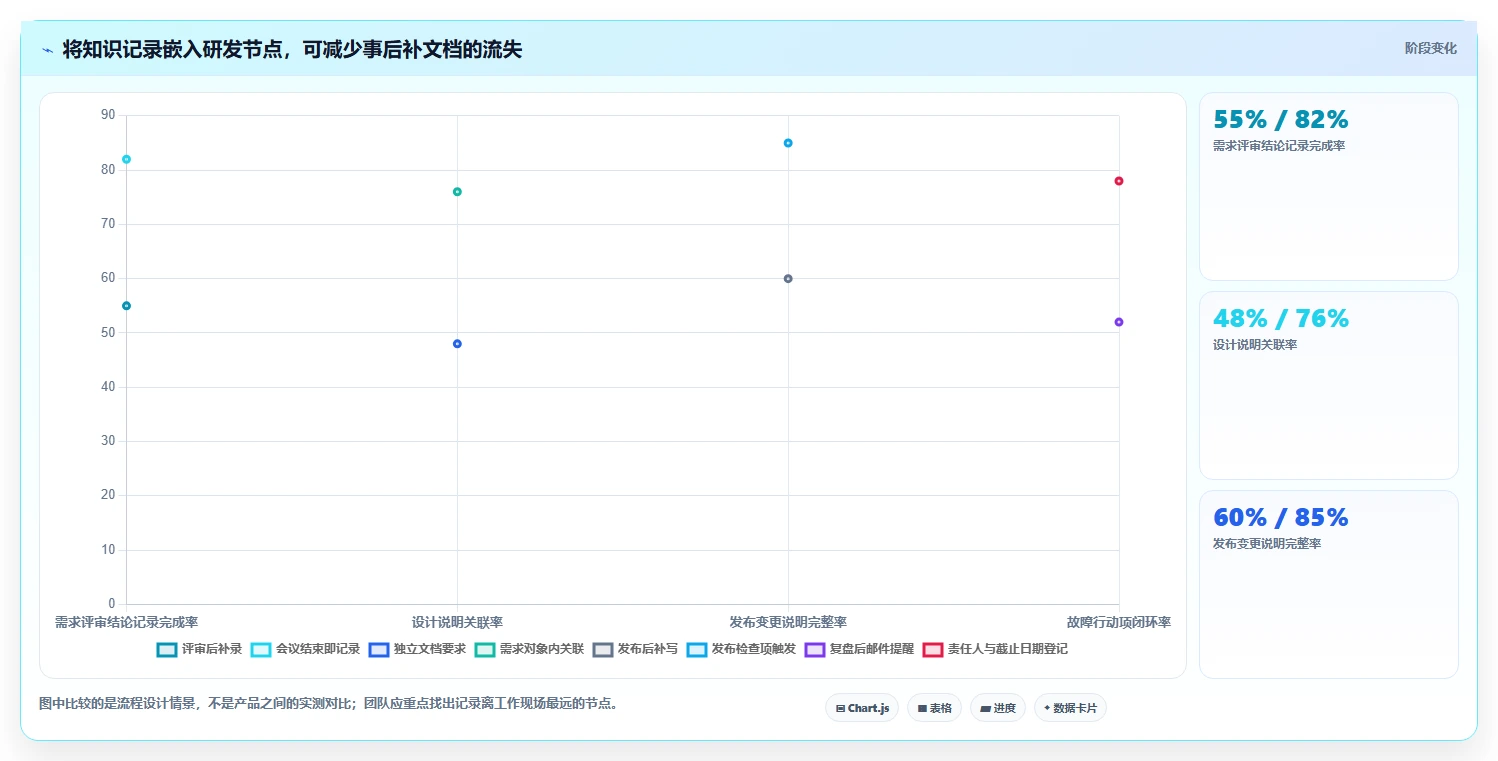Click the gray data point at 60
The height and width of the screenshot is (761, 1498).
pyautogui.click(x=788, y=279)
